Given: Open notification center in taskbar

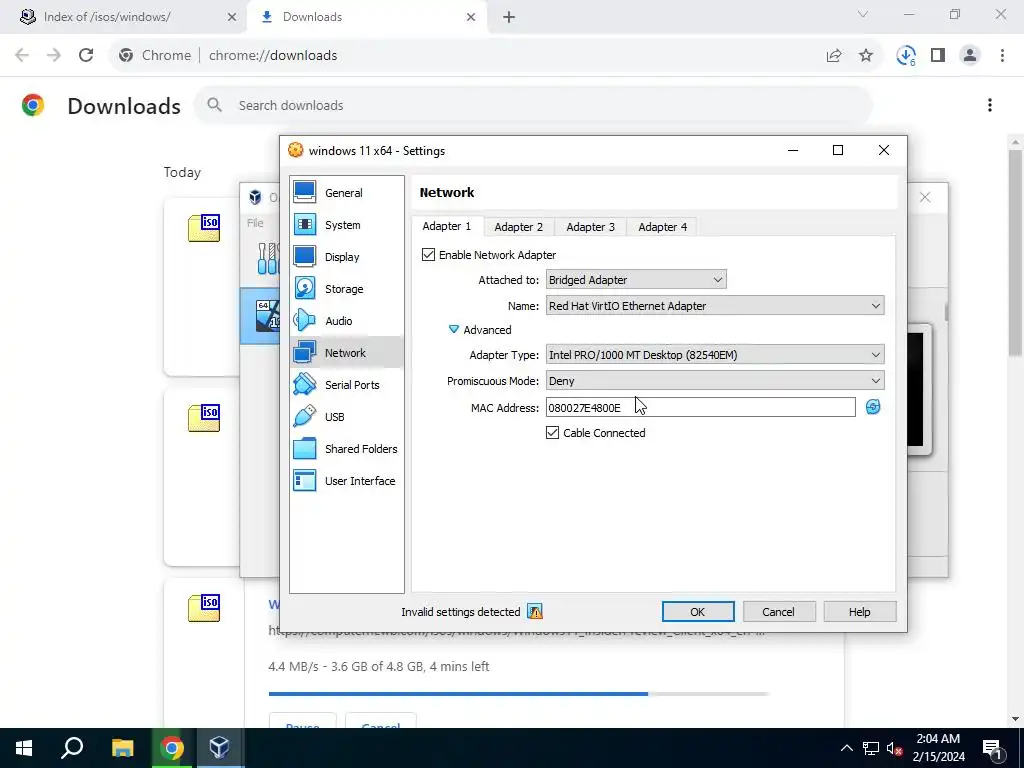Looking at the screenshot, I should [x=992, y=748].
